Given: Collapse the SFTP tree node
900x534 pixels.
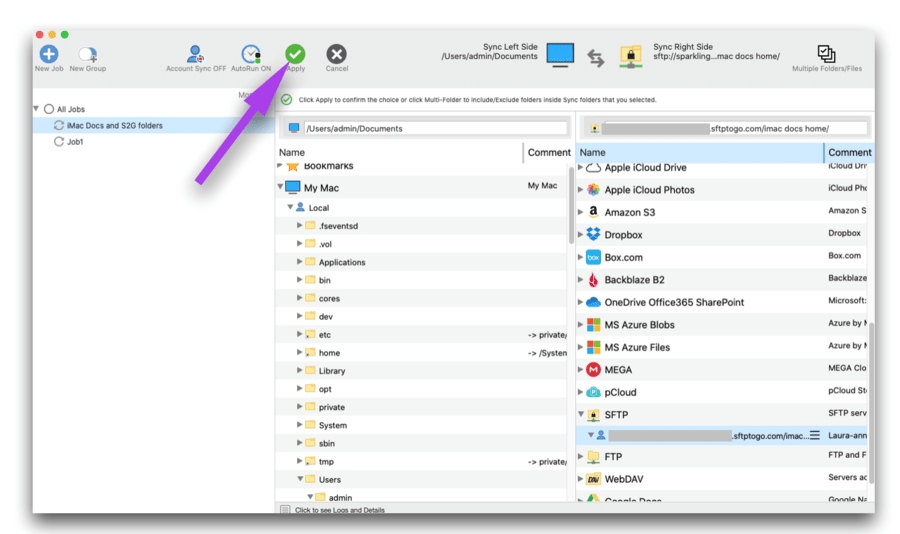Looking at the screenshot, I should tap(580, 414).
